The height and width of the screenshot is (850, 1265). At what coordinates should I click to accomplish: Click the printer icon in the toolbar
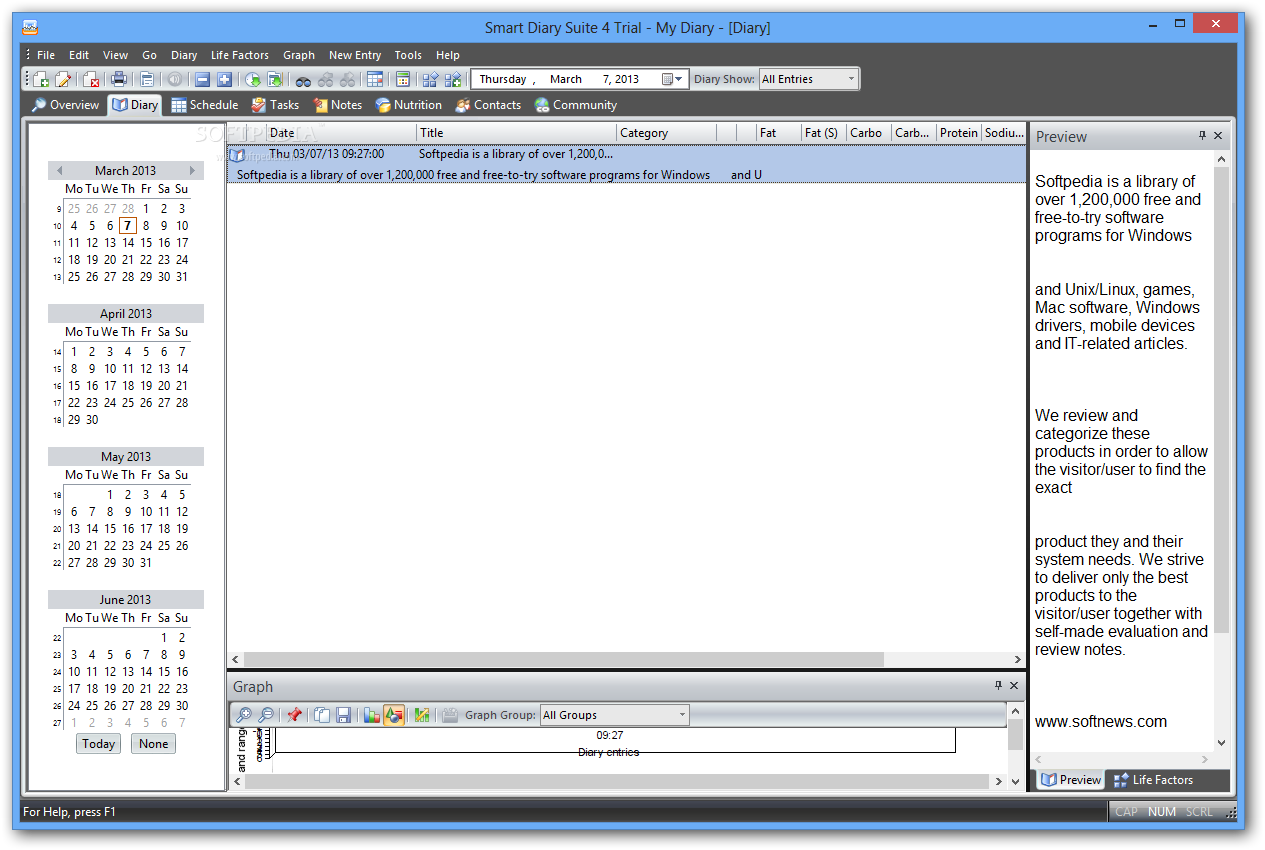[119, 80]
